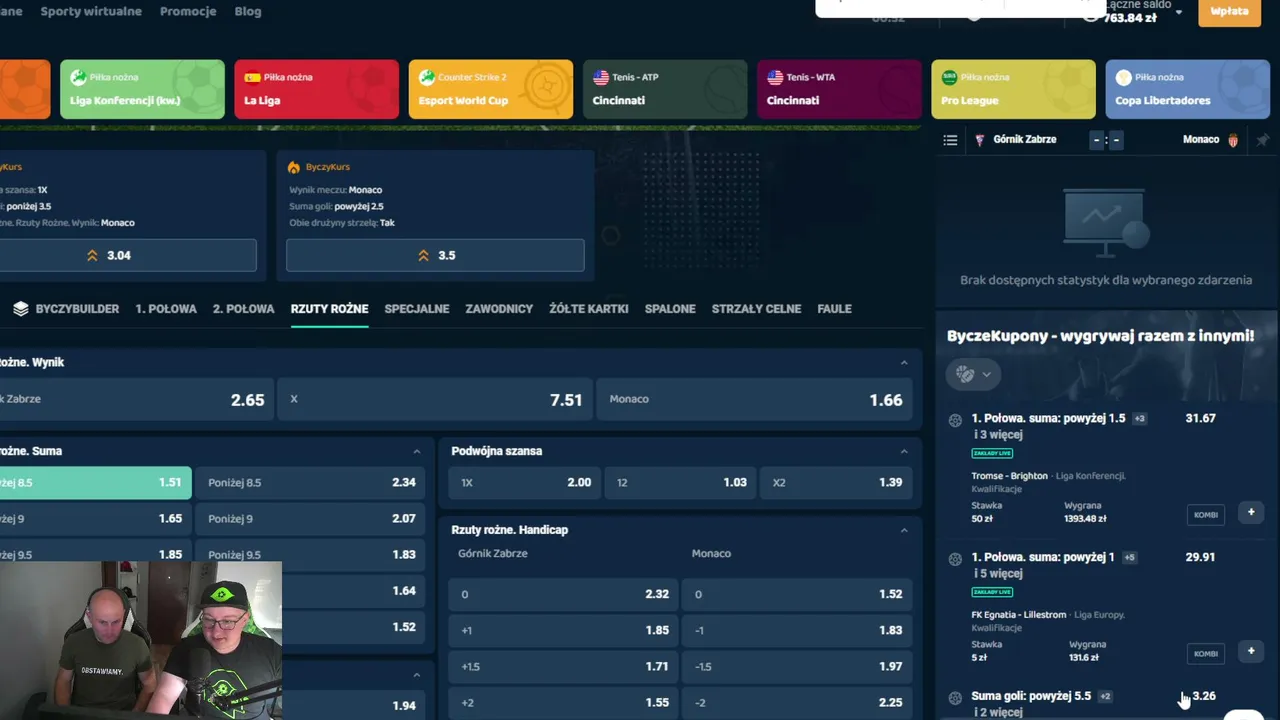Click the flame icon beside second ByczyKurs
Image resolution: width=1280 pixels, height=720 pixels.
pos(294,167)
